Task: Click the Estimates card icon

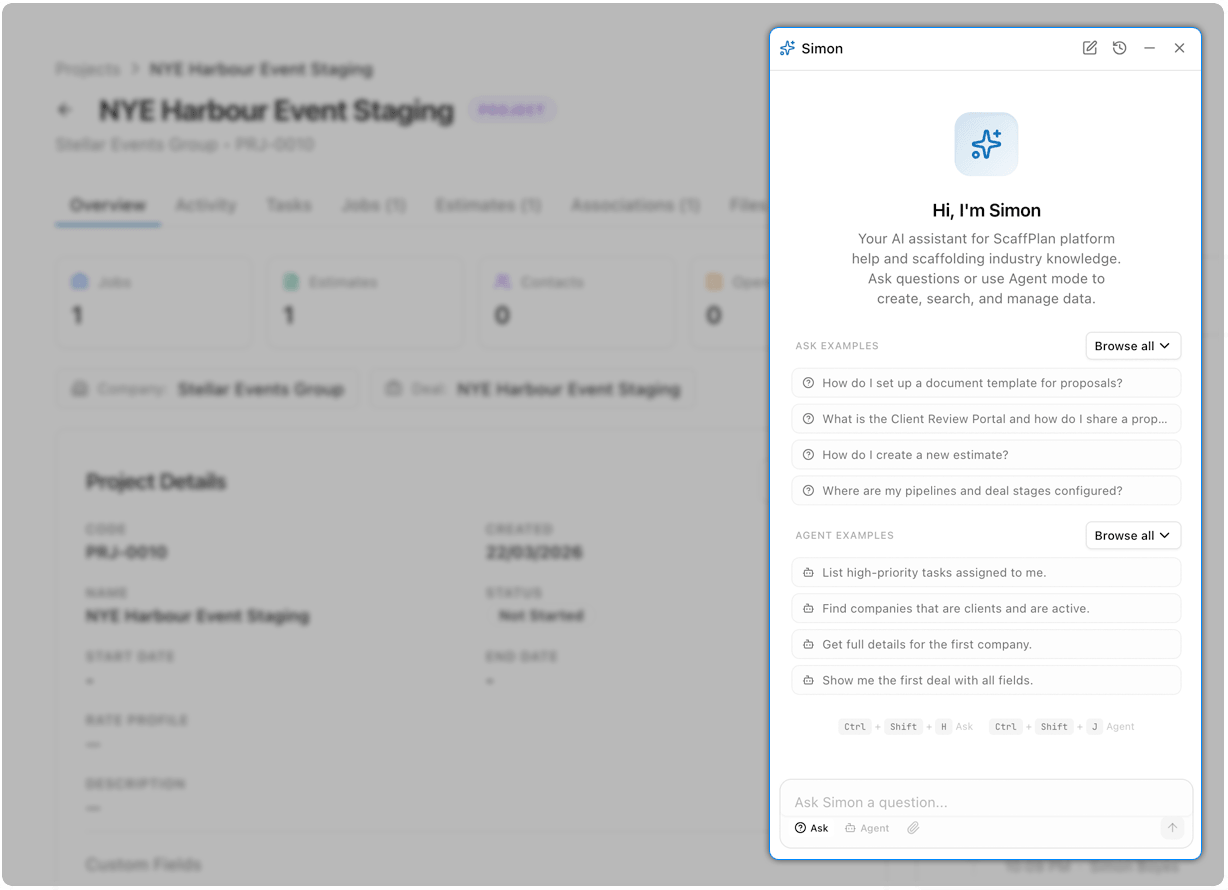Action: tap(290, 282)
